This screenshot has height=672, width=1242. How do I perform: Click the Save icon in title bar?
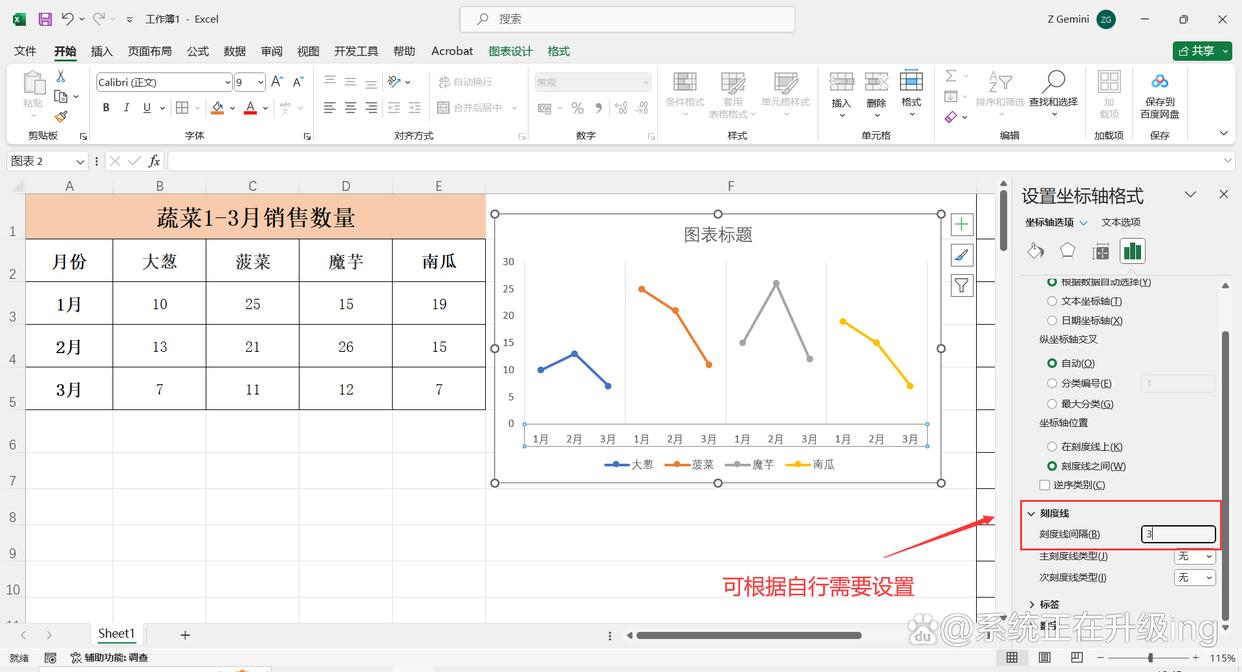pyautogui.click(x=45, y=19)
